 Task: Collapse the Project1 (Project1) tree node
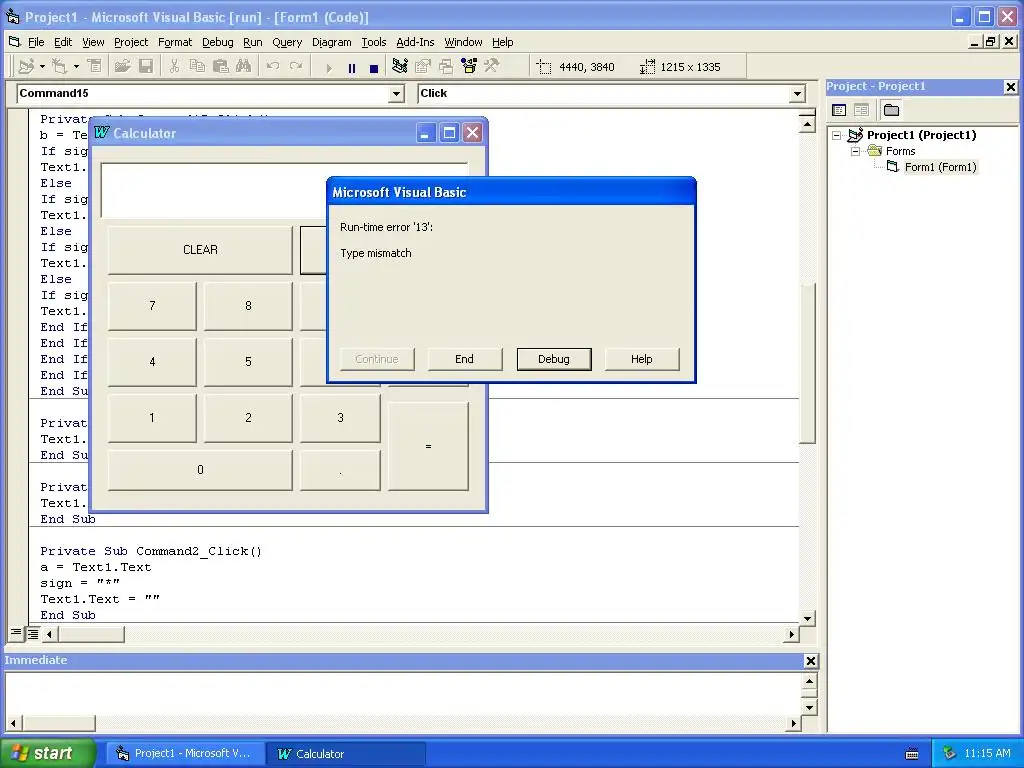[x=837, y=135]
